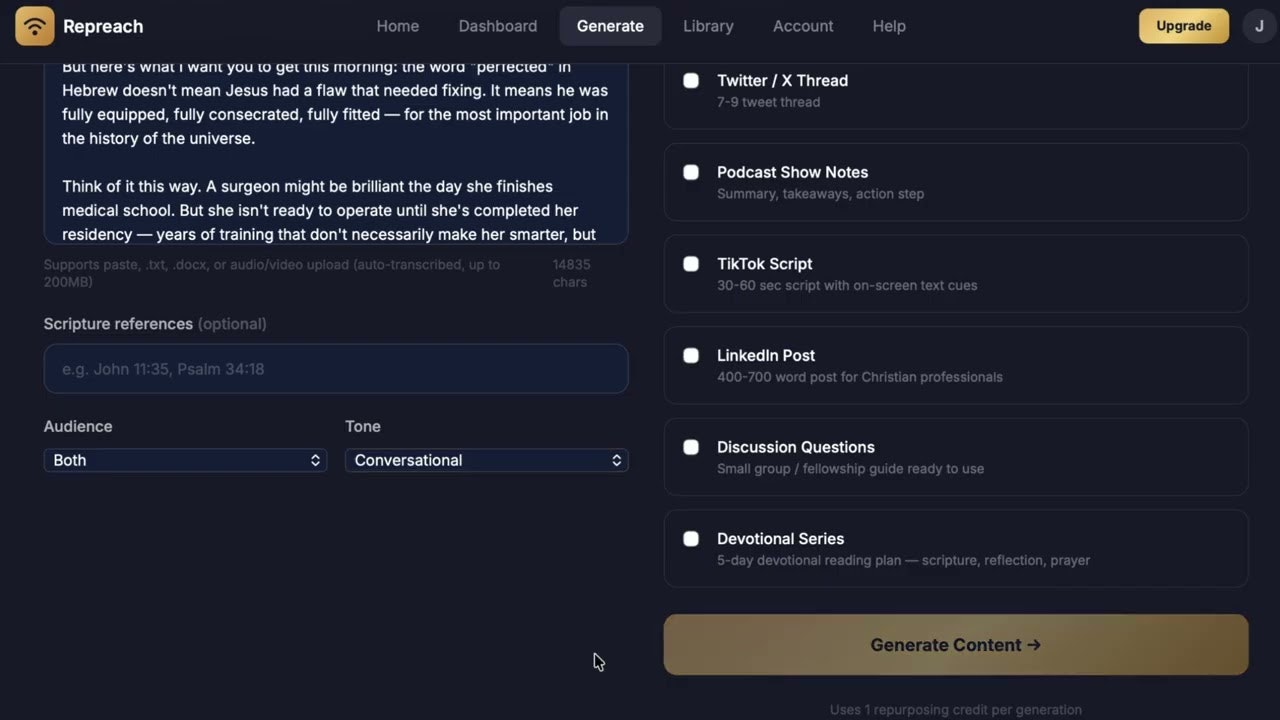Viewport: 1280px width, 720px height.
Task: Click the Podcast Show Notes title
Action: click(792, 172)
